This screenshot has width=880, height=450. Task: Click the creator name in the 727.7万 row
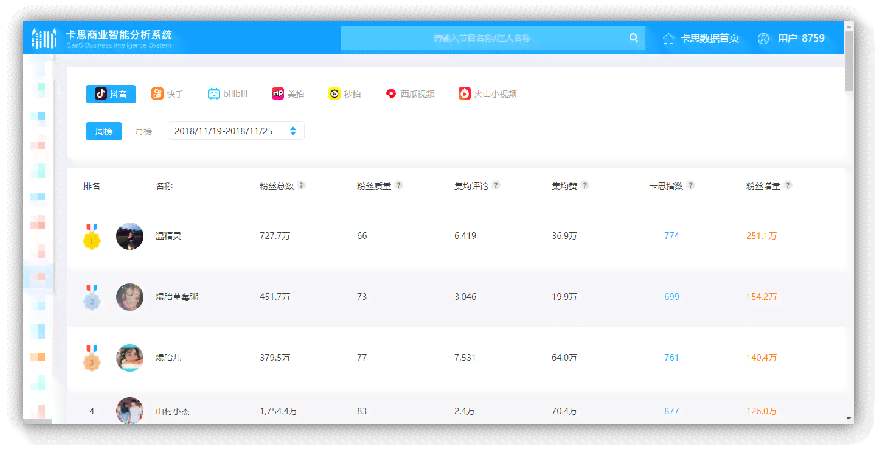click(168, 236)
